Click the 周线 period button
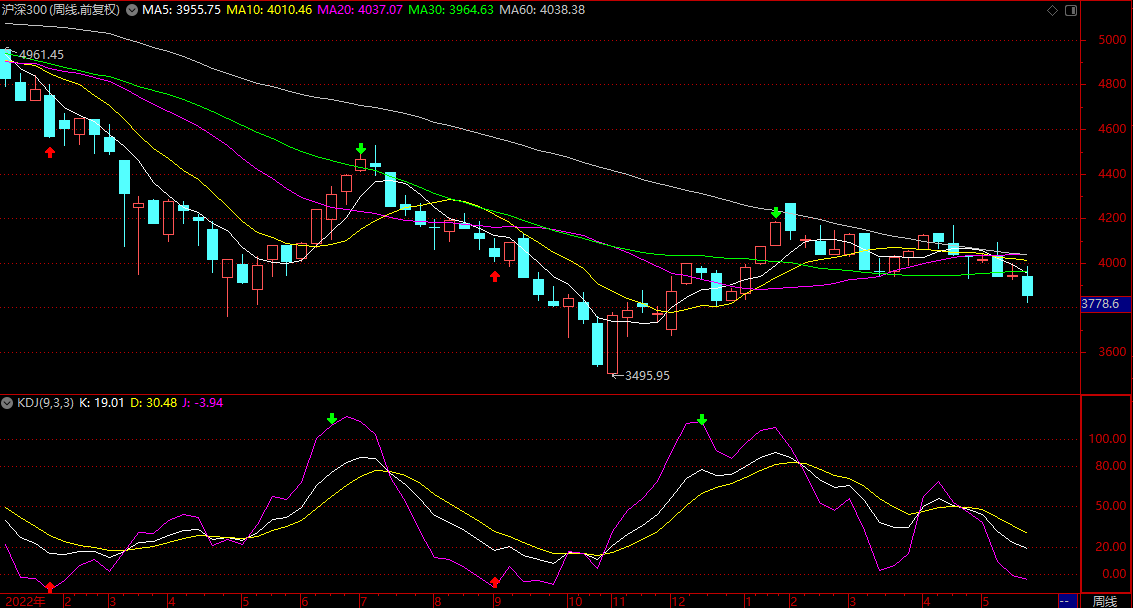 pyautogui.click(x=1104, y=601)
